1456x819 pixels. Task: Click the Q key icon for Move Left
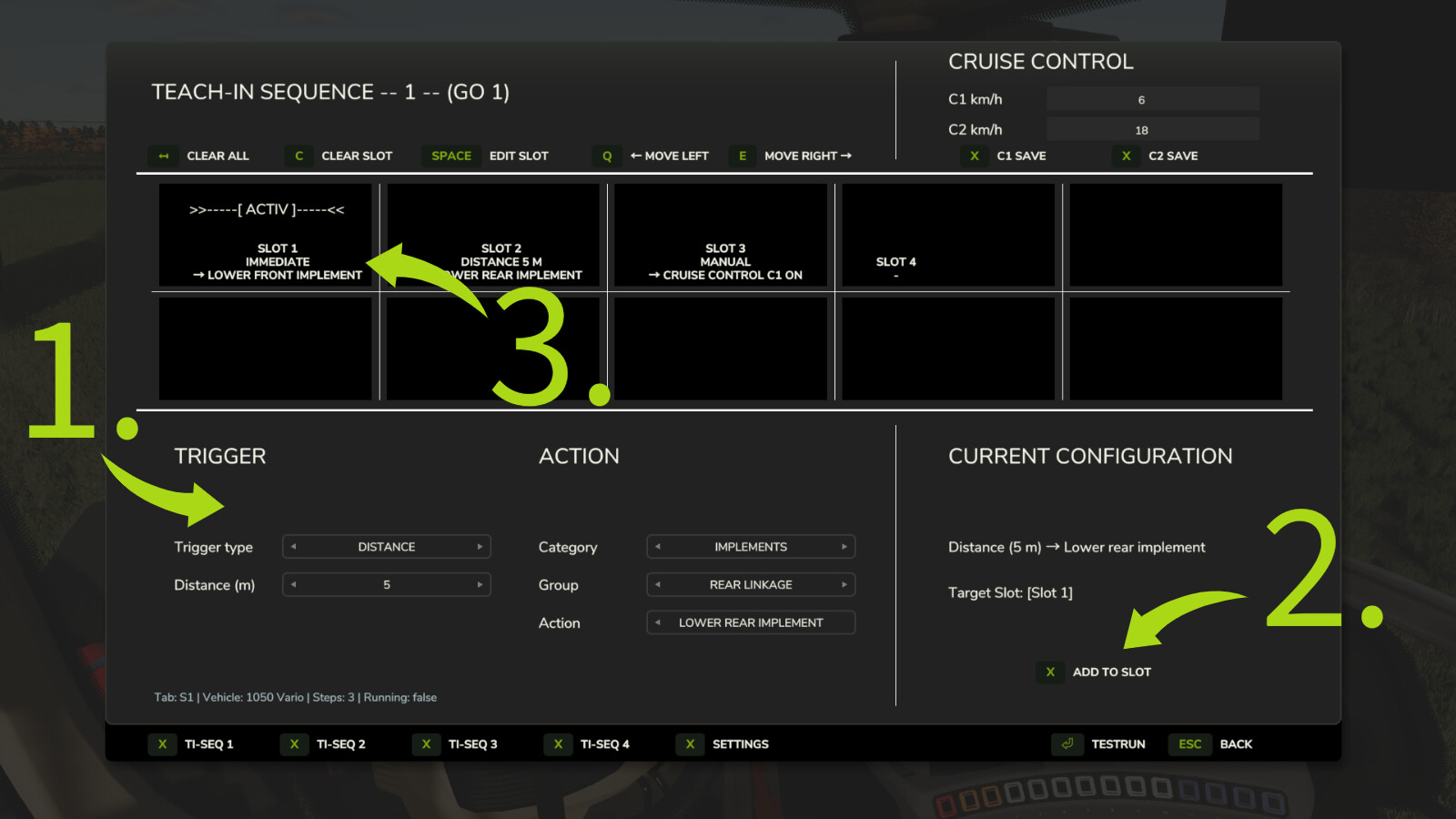607,156
